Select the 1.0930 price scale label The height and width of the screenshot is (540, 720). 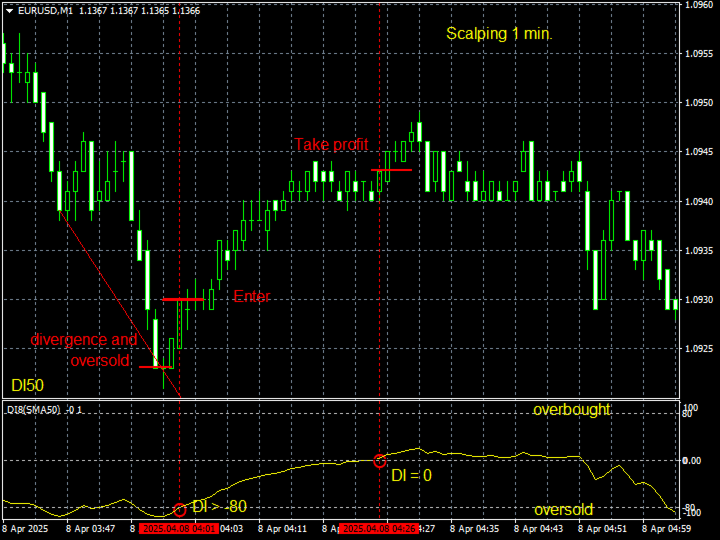[x=699, y=300]
